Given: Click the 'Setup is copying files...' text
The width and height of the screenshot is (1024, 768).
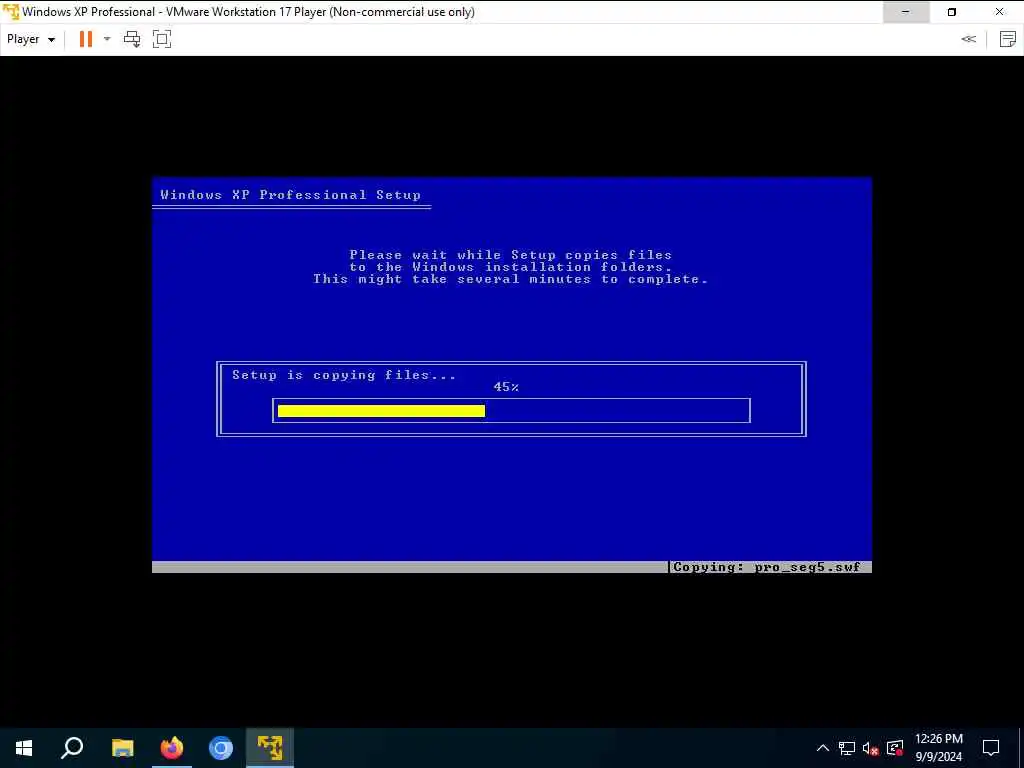Looking at the screenshot, I should coord(344,375).
